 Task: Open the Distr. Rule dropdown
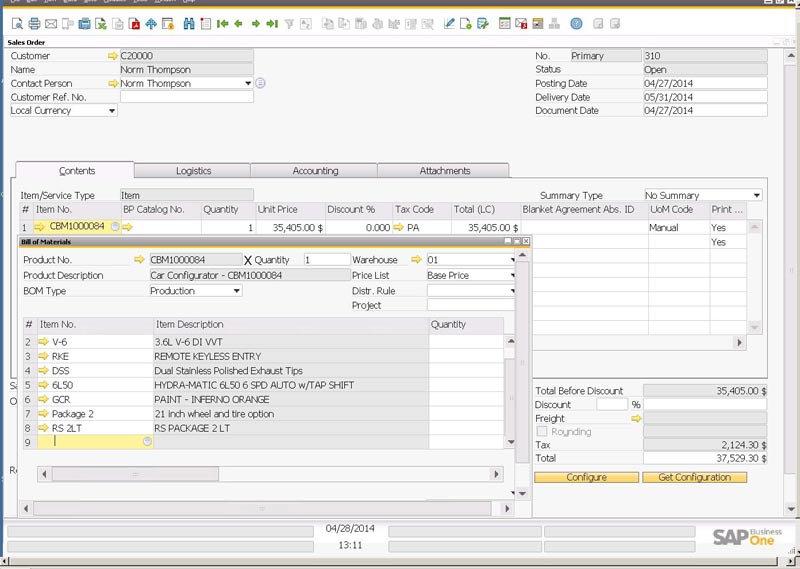pos(512,291)
